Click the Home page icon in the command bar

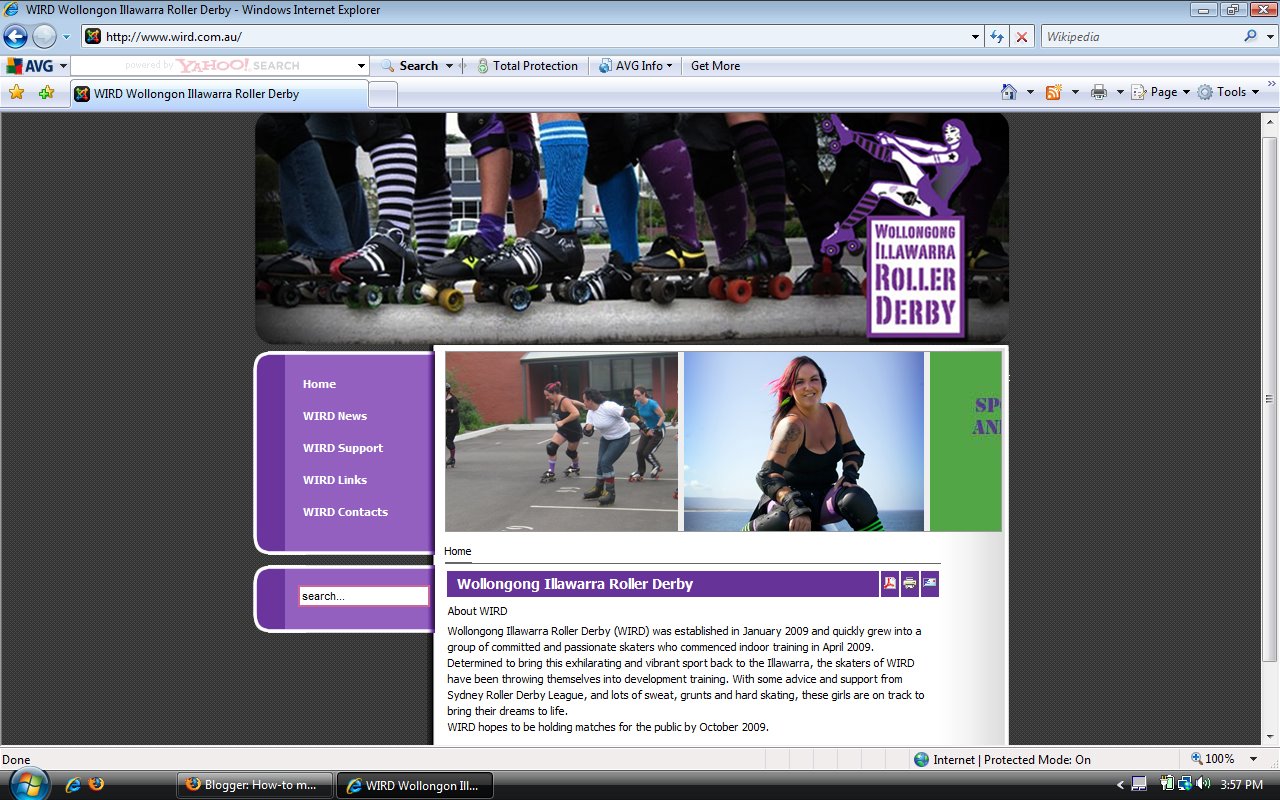tap(1009, 92)
